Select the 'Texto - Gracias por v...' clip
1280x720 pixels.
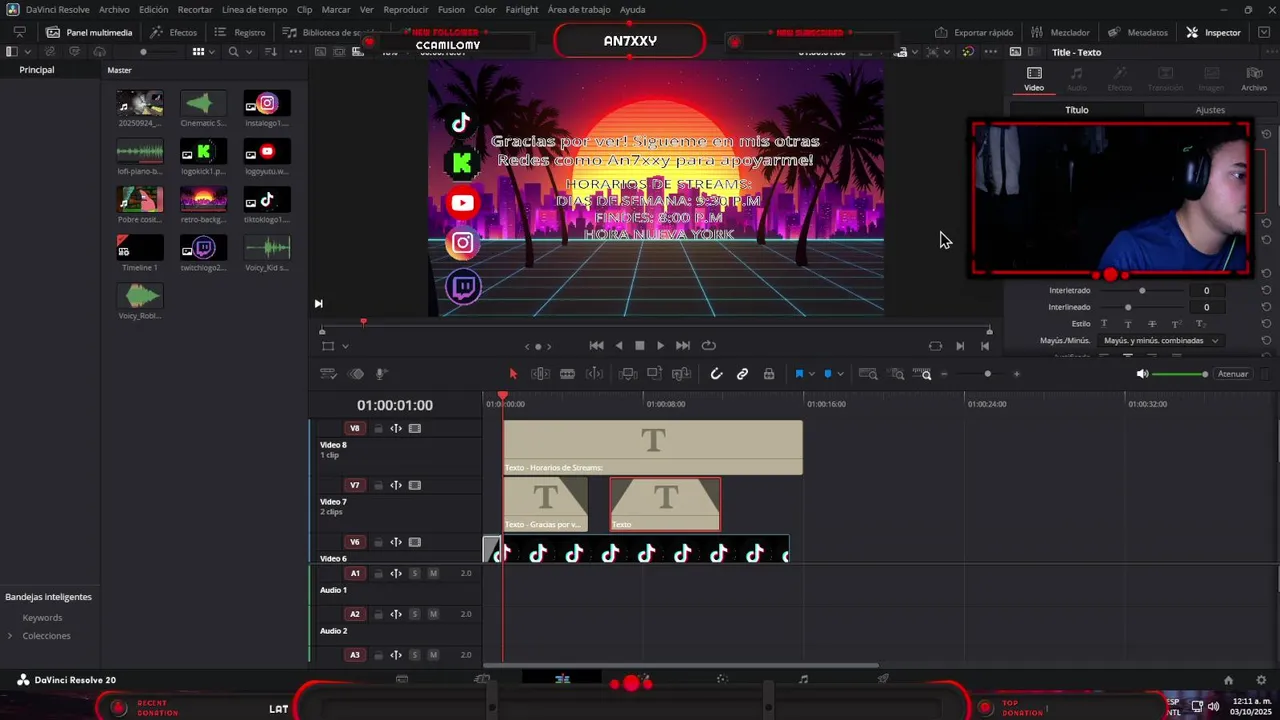545,504
